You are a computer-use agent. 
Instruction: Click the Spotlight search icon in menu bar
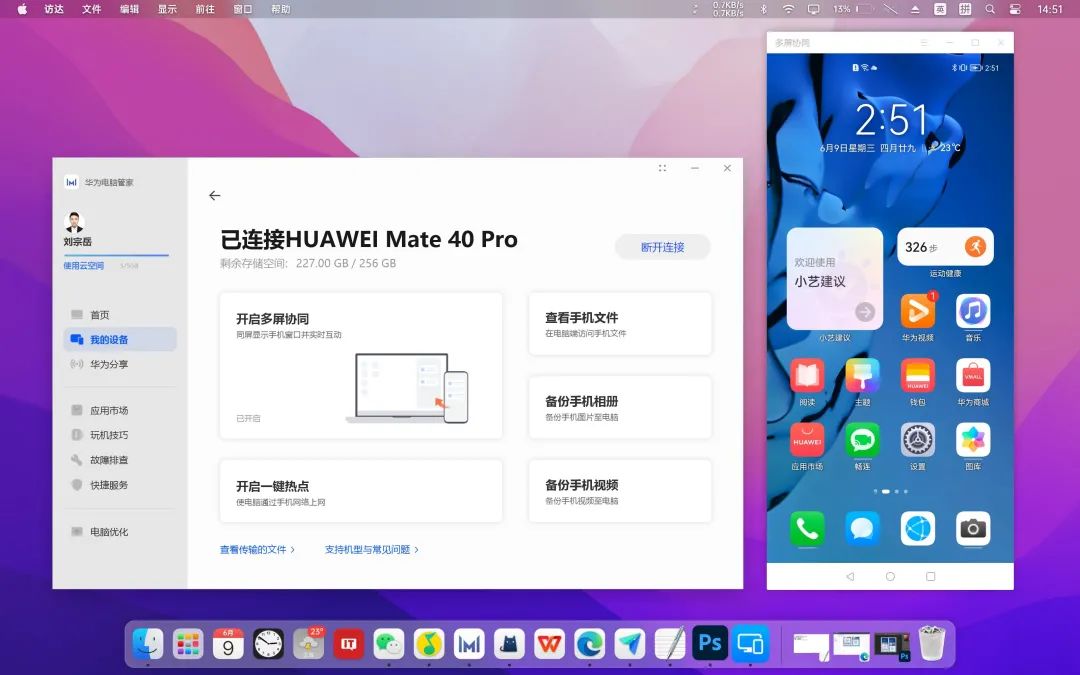[x=990, y=9]
